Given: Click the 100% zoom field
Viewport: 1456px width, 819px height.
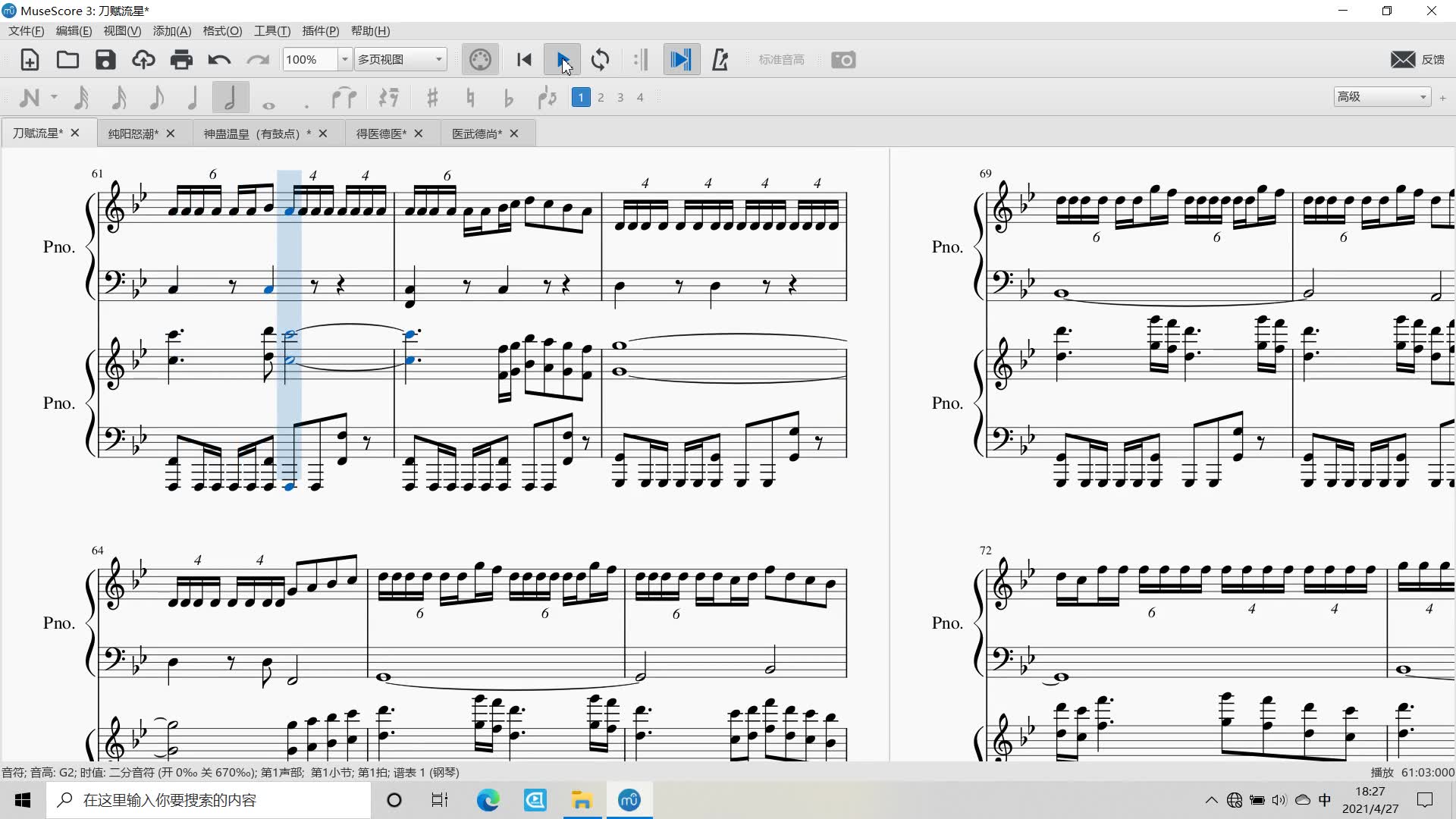Looking at the screenshot, I should 309,60.
